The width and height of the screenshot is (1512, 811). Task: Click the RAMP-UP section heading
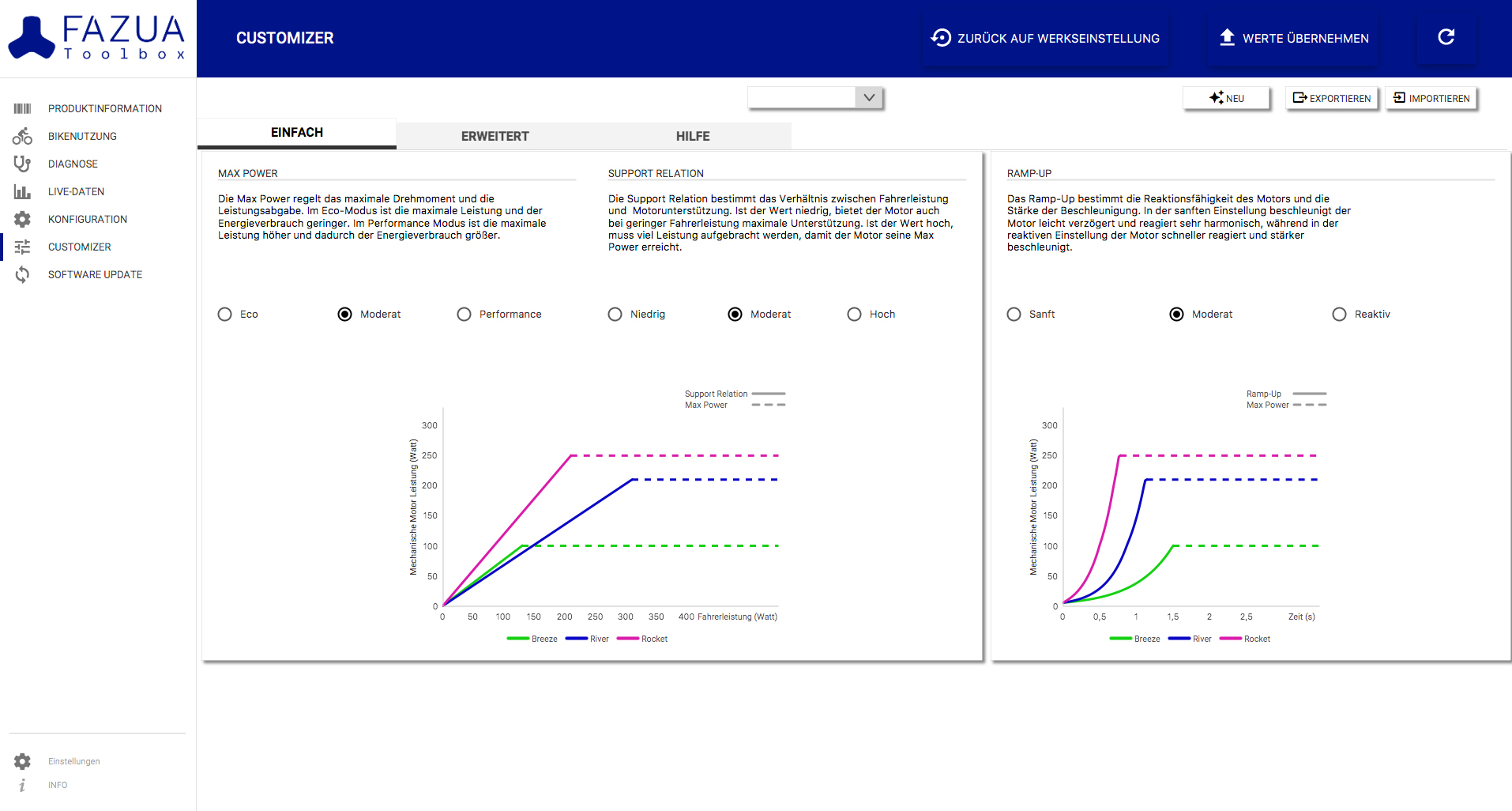pyautogui.click(x=1029, y=173)
